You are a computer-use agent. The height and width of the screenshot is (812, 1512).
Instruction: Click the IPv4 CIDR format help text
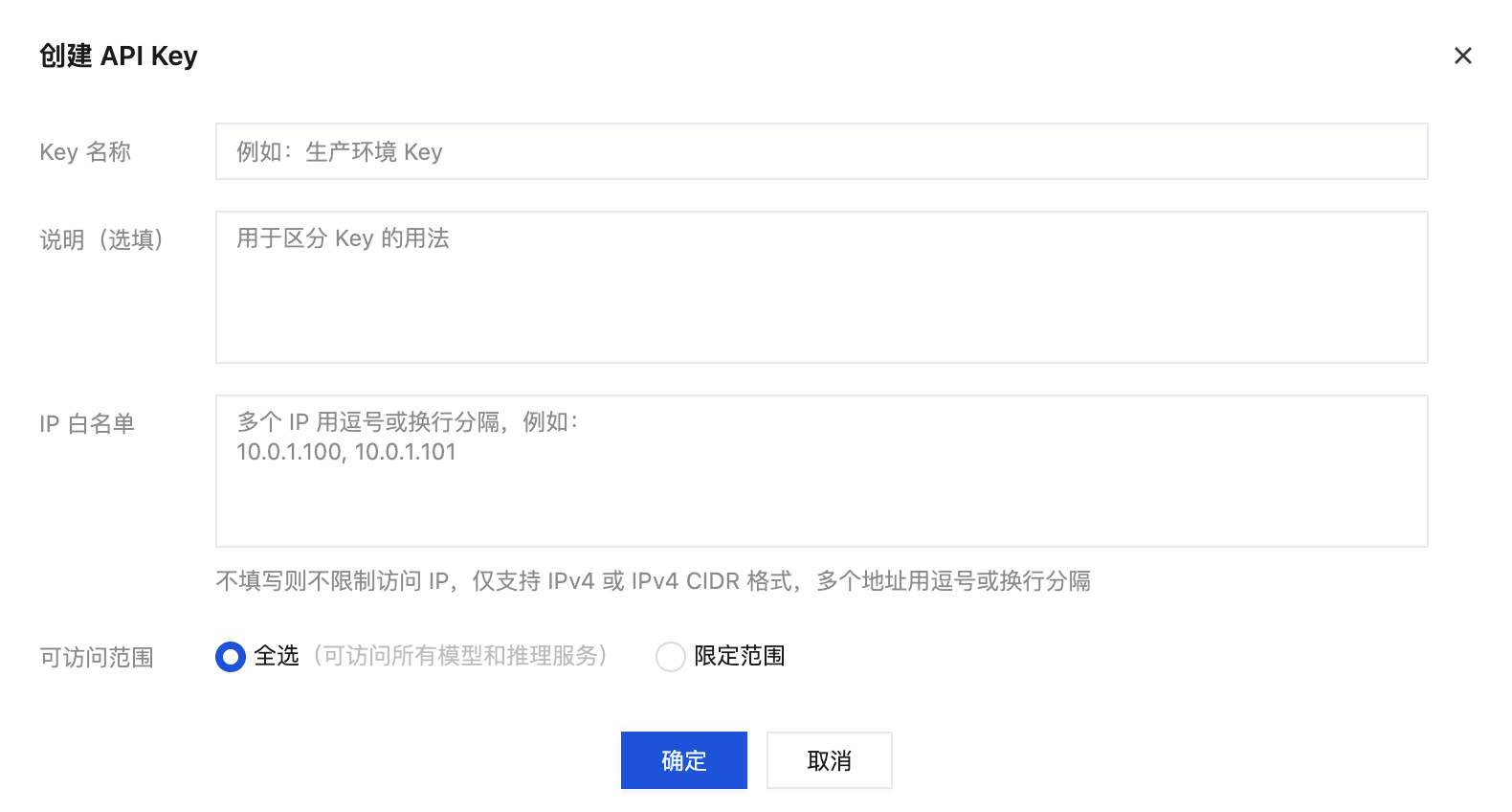[654, 581]
